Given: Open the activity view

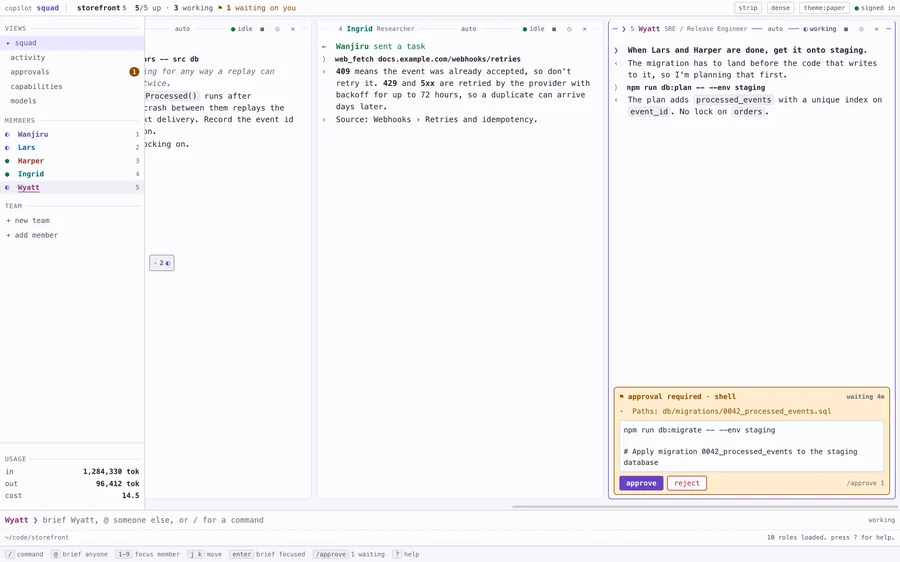Looking at the screenshot, I should (72, 57).
